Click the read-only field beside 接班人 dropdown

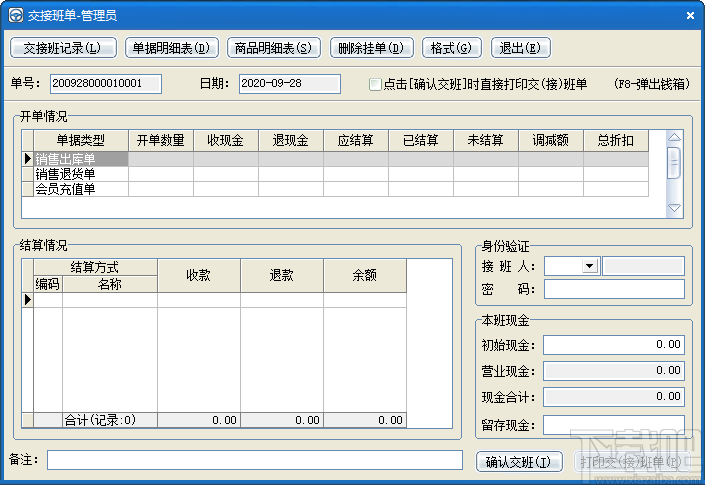point(643,266)
